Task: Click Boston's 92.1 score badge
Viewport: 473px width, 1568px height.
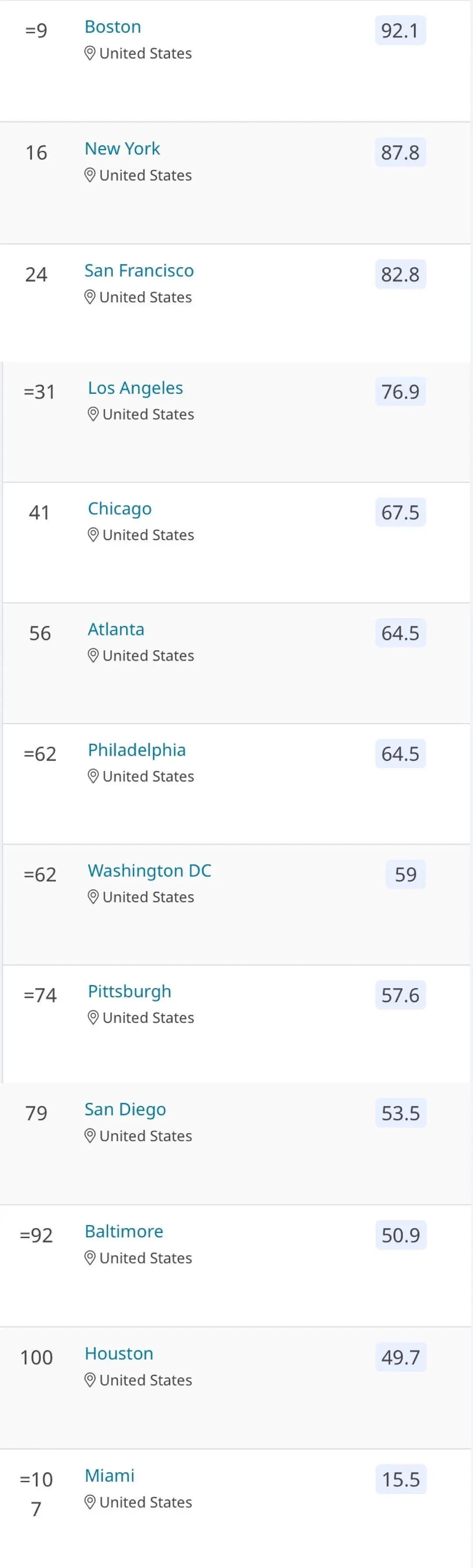Action: point(400,30)
